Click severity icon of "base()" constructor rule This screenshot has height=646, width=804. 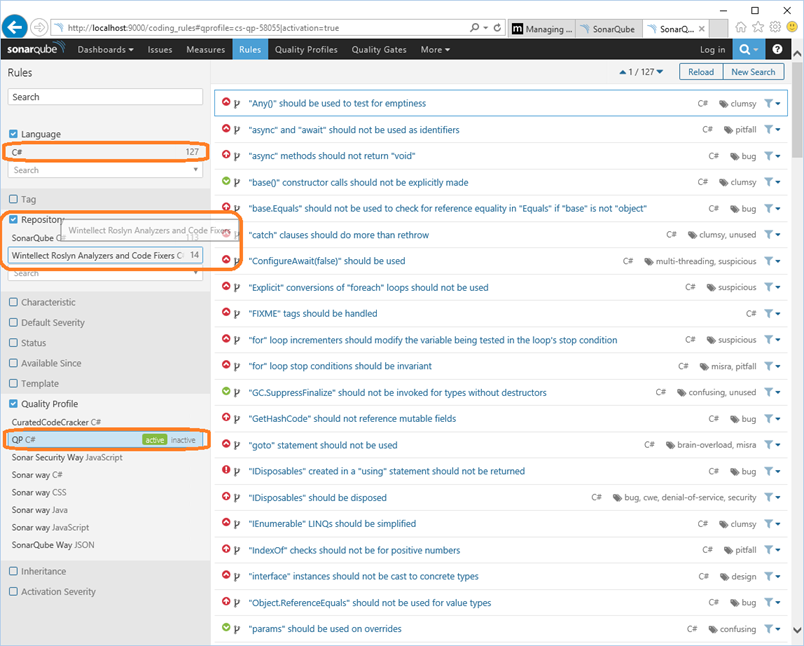click(226, 181)
